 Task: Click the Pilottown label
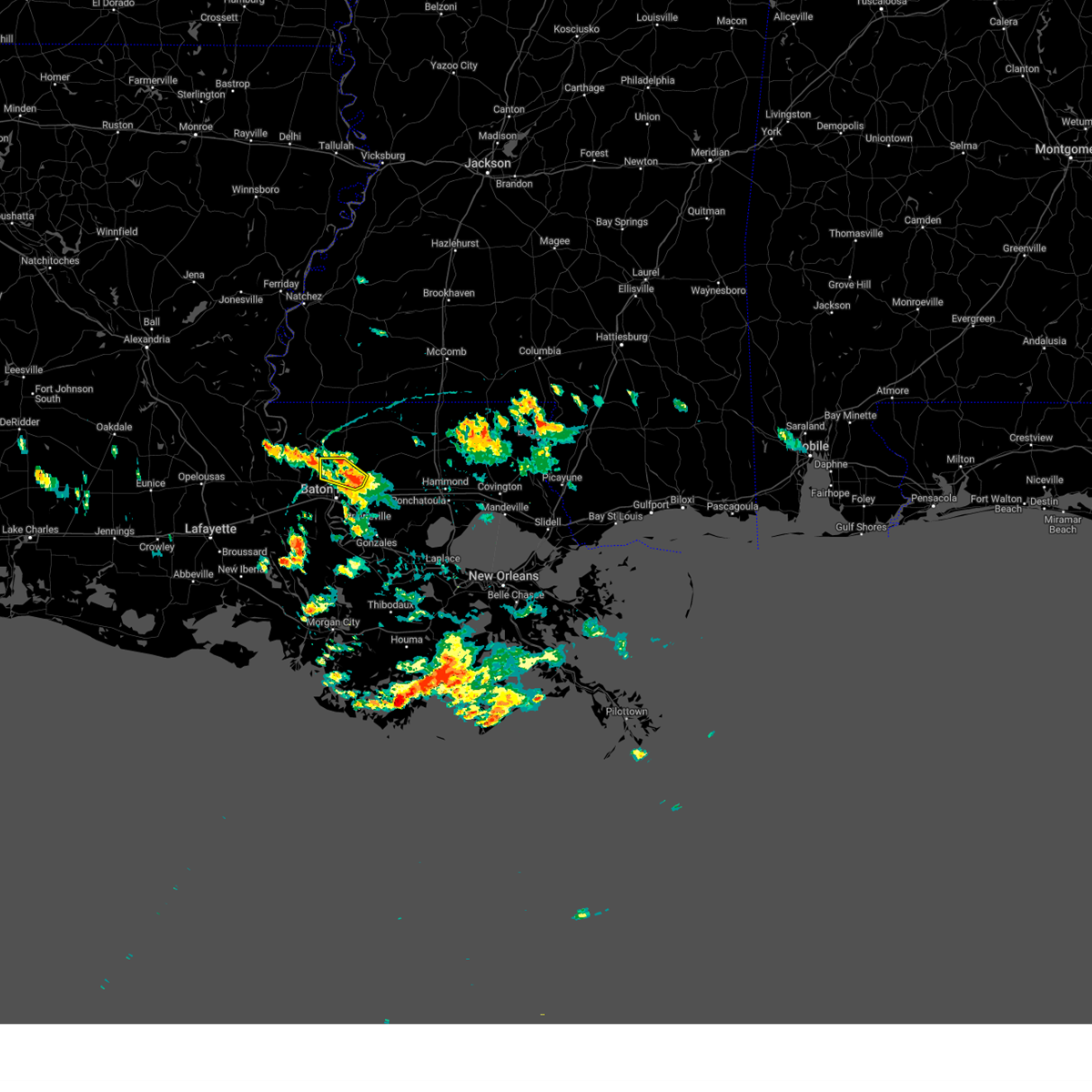pos(627,712)
